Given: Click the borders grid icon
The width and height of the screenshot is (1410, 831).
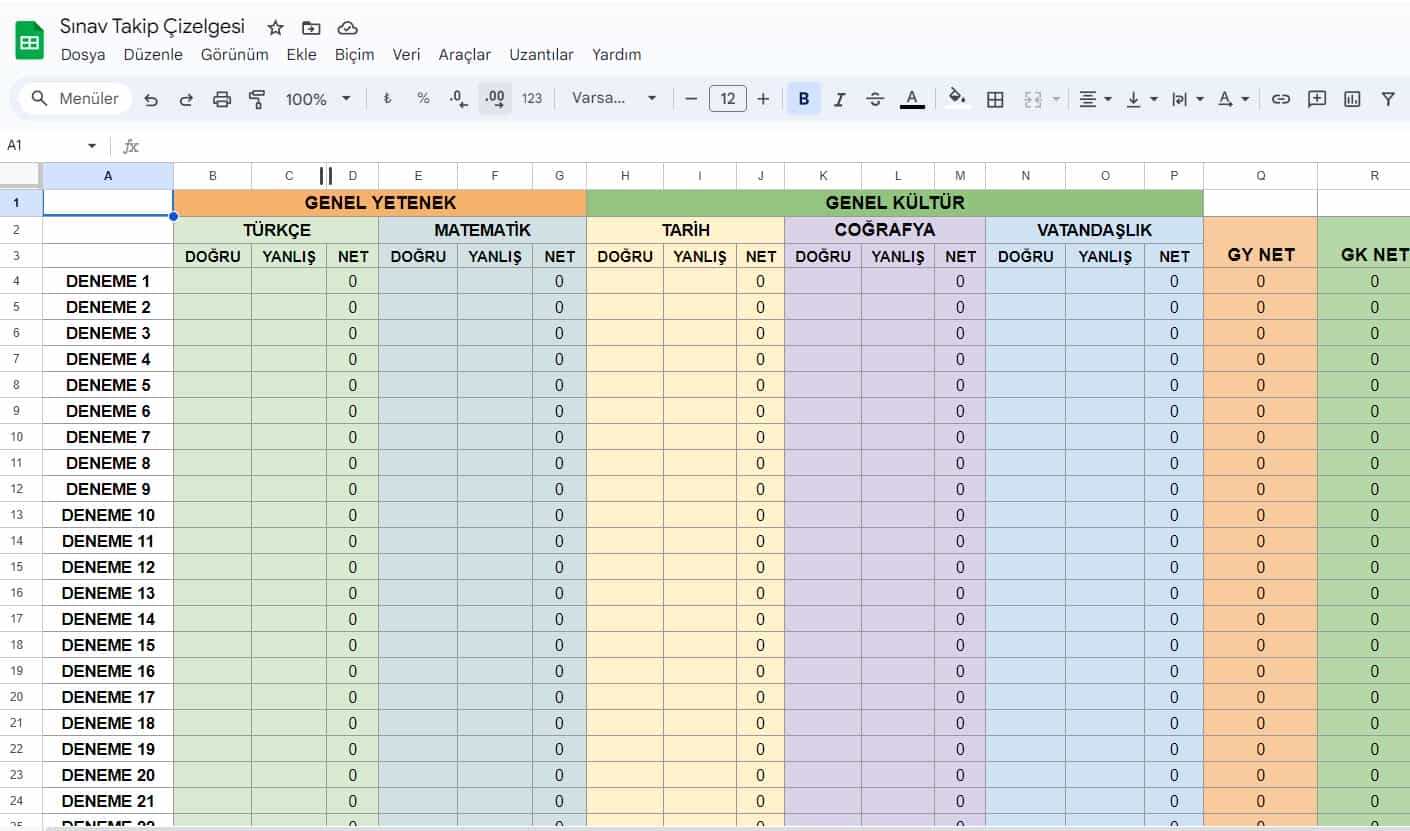Looking at the screenshot, I should pyautogui.click(x=995, y=99).
